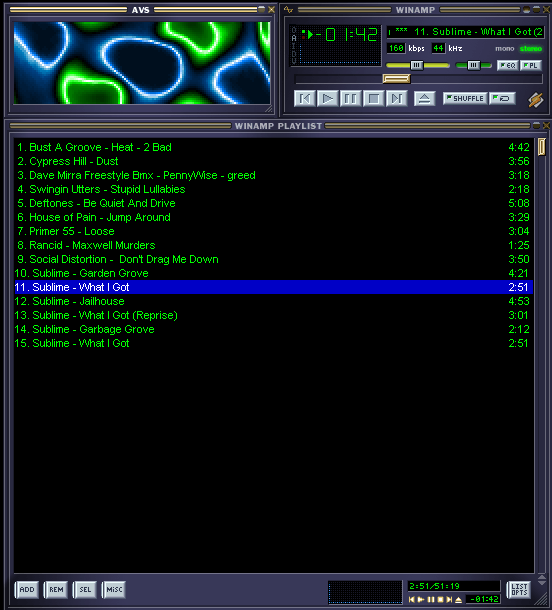Toggle the A always-on-top letter in the clutterbar

[294, 38]
